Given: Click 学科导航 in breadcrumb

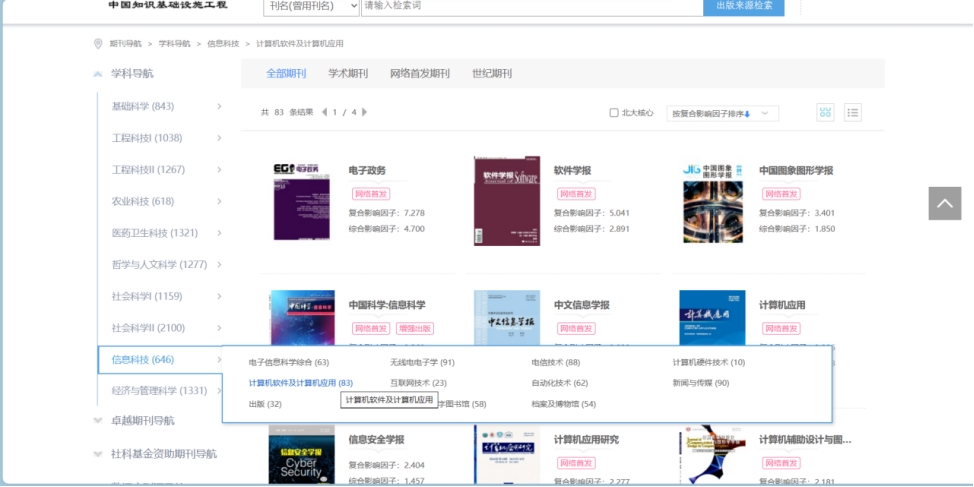Looking at the screenshot, I should (x=175, y=43).
